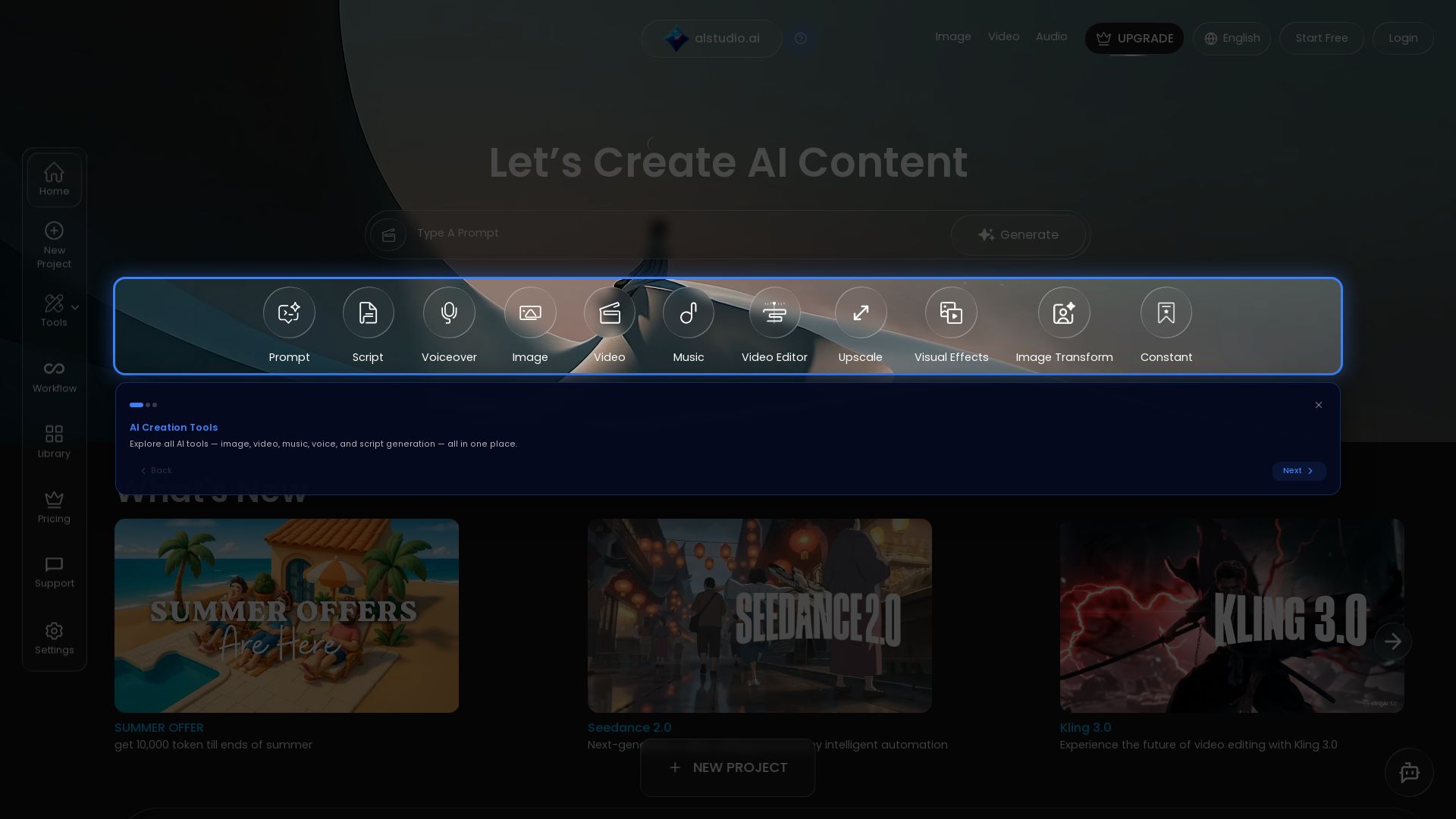Image resolution: width=1456 pixels, height=819 pixels.
Task: Open the Image top menu
Action: pyautogui.click(x=953, y=36)
